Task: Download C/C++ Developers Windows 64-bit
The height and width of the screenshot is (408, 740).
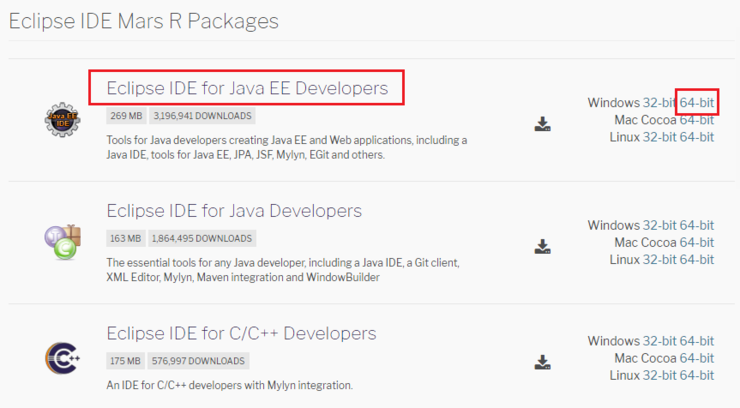Action: point(697,341)
